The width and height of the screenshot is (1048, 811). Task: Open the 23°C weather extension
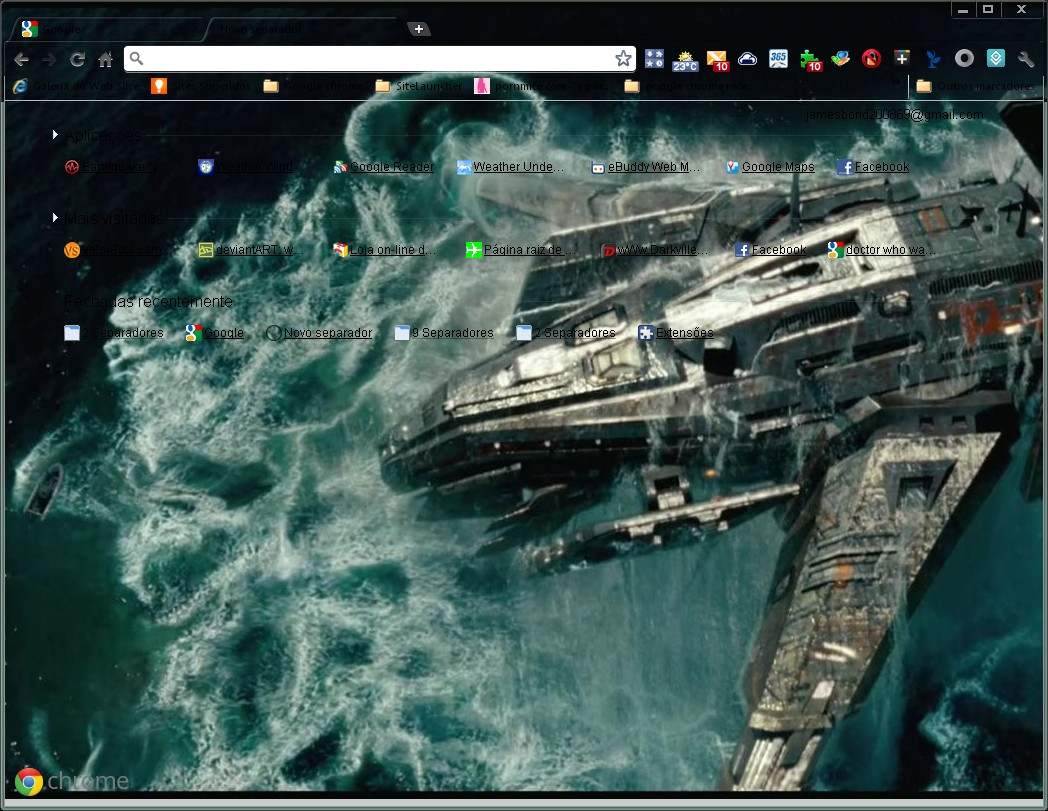685,60
